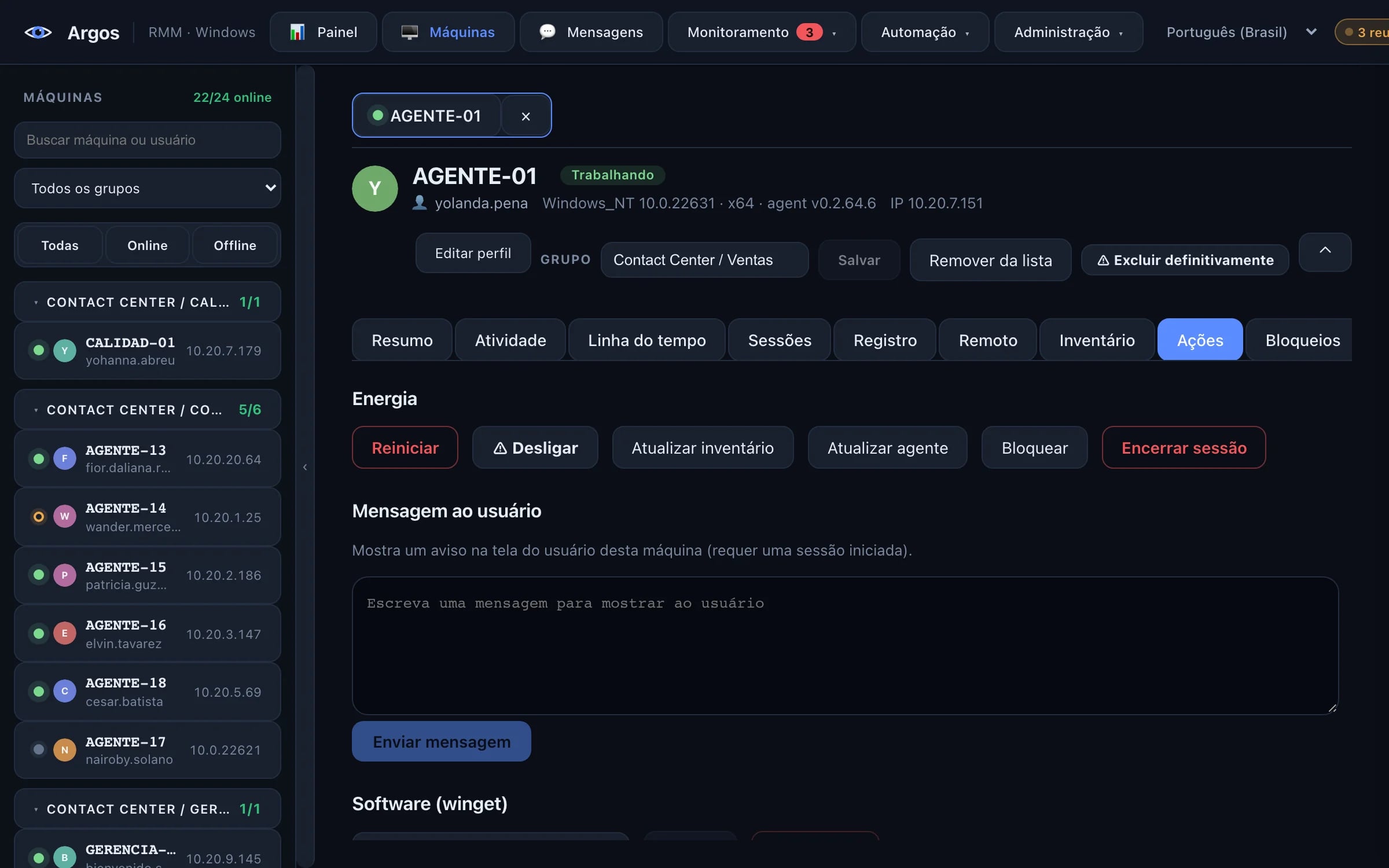Viewport: 1389px width, 868px height.
Task: Click the Bloquear button
Action: tap(1034, 447)
